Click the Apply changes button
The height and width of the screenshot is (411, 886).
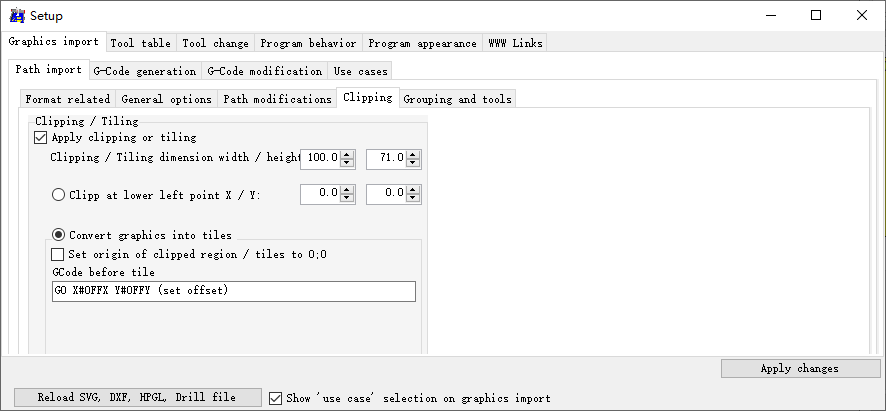799,368
